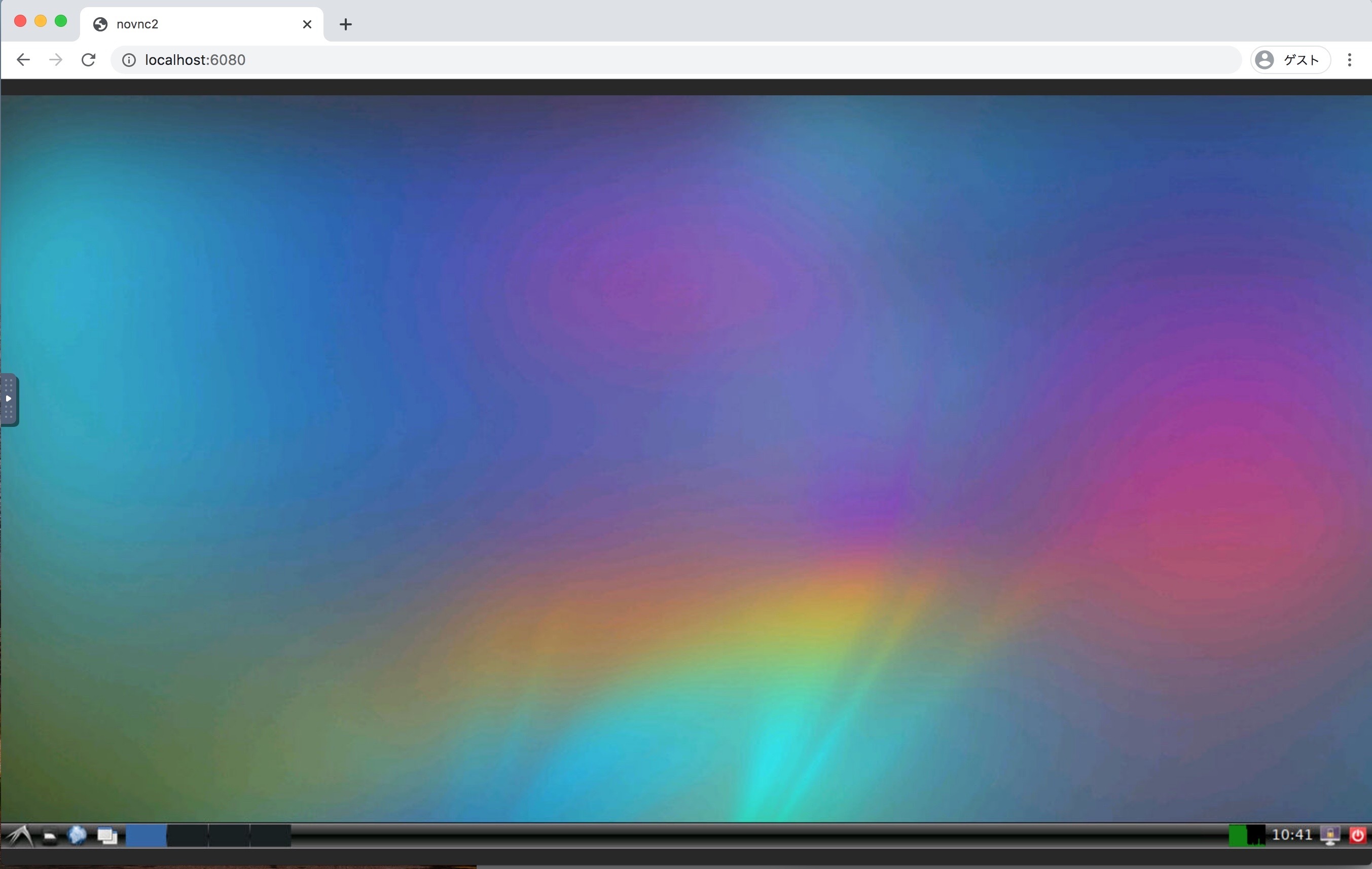
Task: Click the browser forward arrow
Action: pyautogui.click(x=56, y=60)
